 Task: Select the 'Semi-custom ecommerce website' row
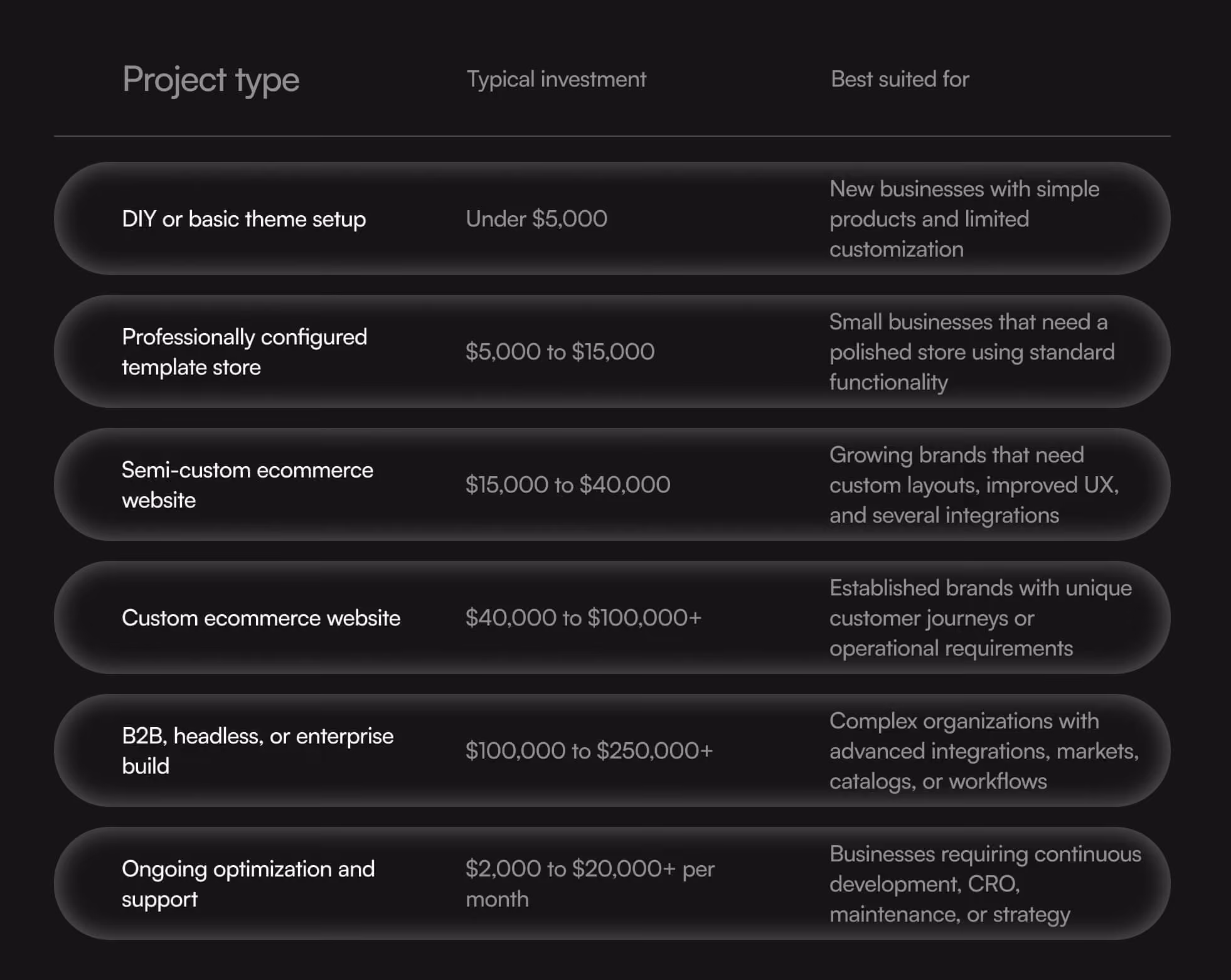[612, 484]
